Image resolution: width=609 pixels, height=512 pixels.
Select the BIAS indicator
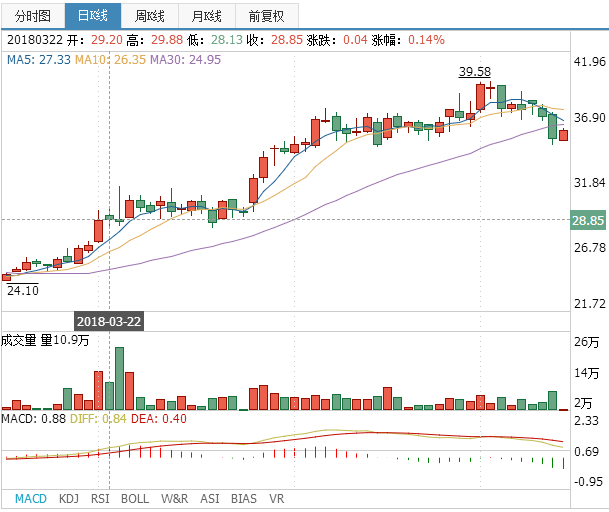point(244,498)
